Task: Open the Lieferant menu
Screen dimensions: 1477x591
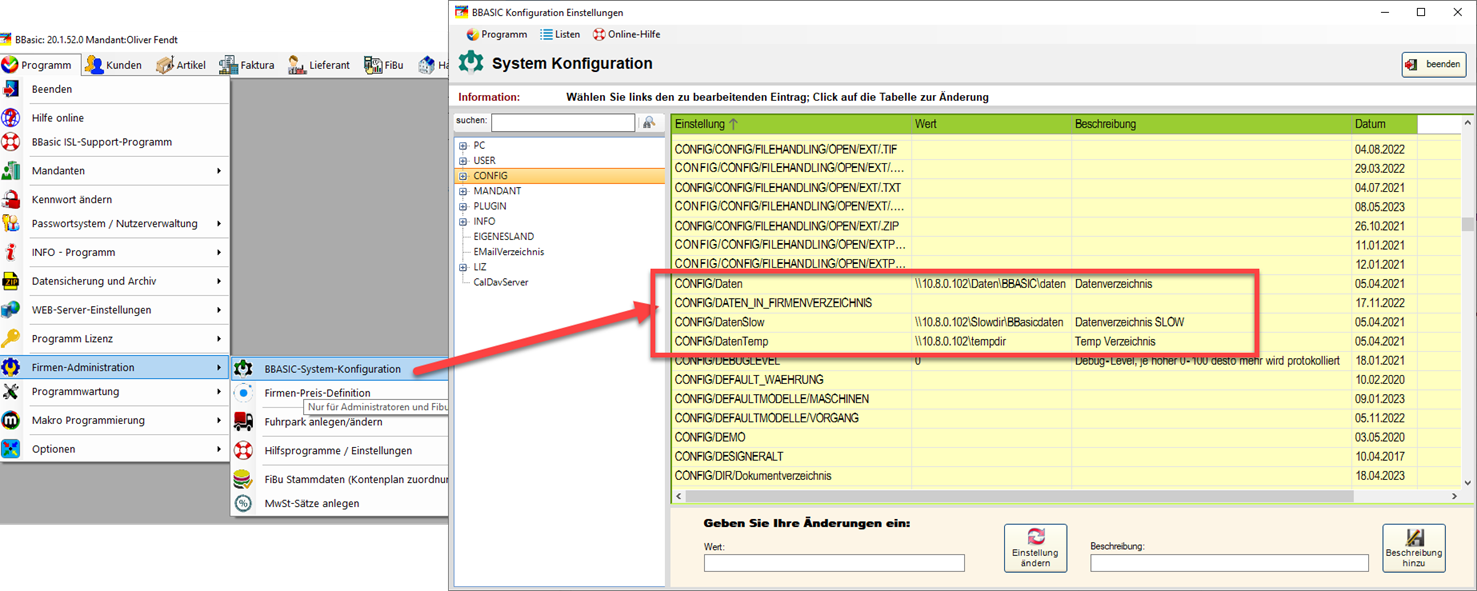Action: click(319, 65)
